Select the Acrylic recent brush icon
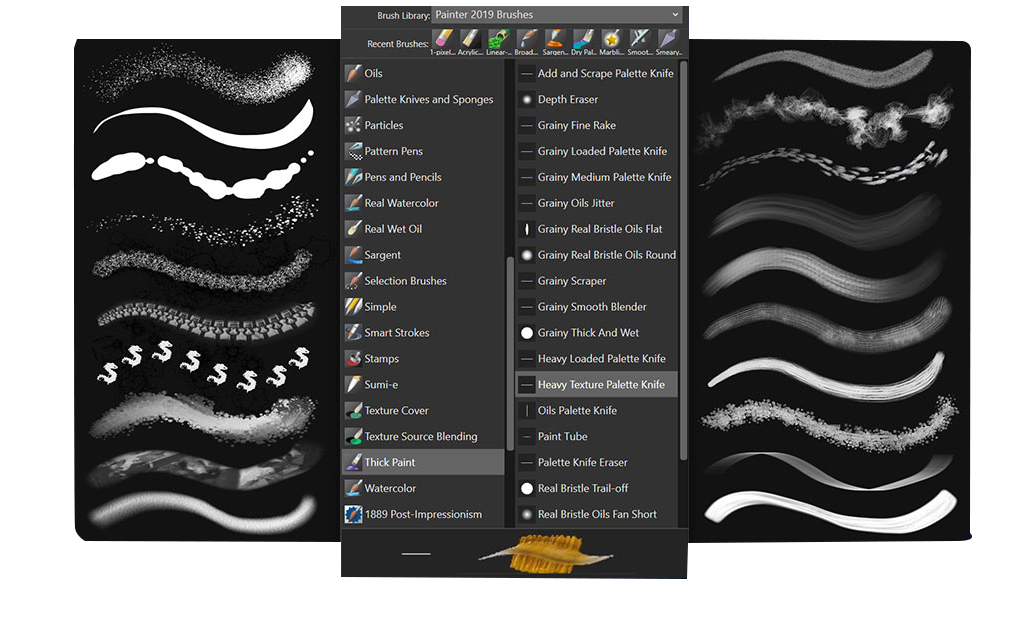Image resolution: width=1029 pixels, height=627 pixels. tap(470, 38)
